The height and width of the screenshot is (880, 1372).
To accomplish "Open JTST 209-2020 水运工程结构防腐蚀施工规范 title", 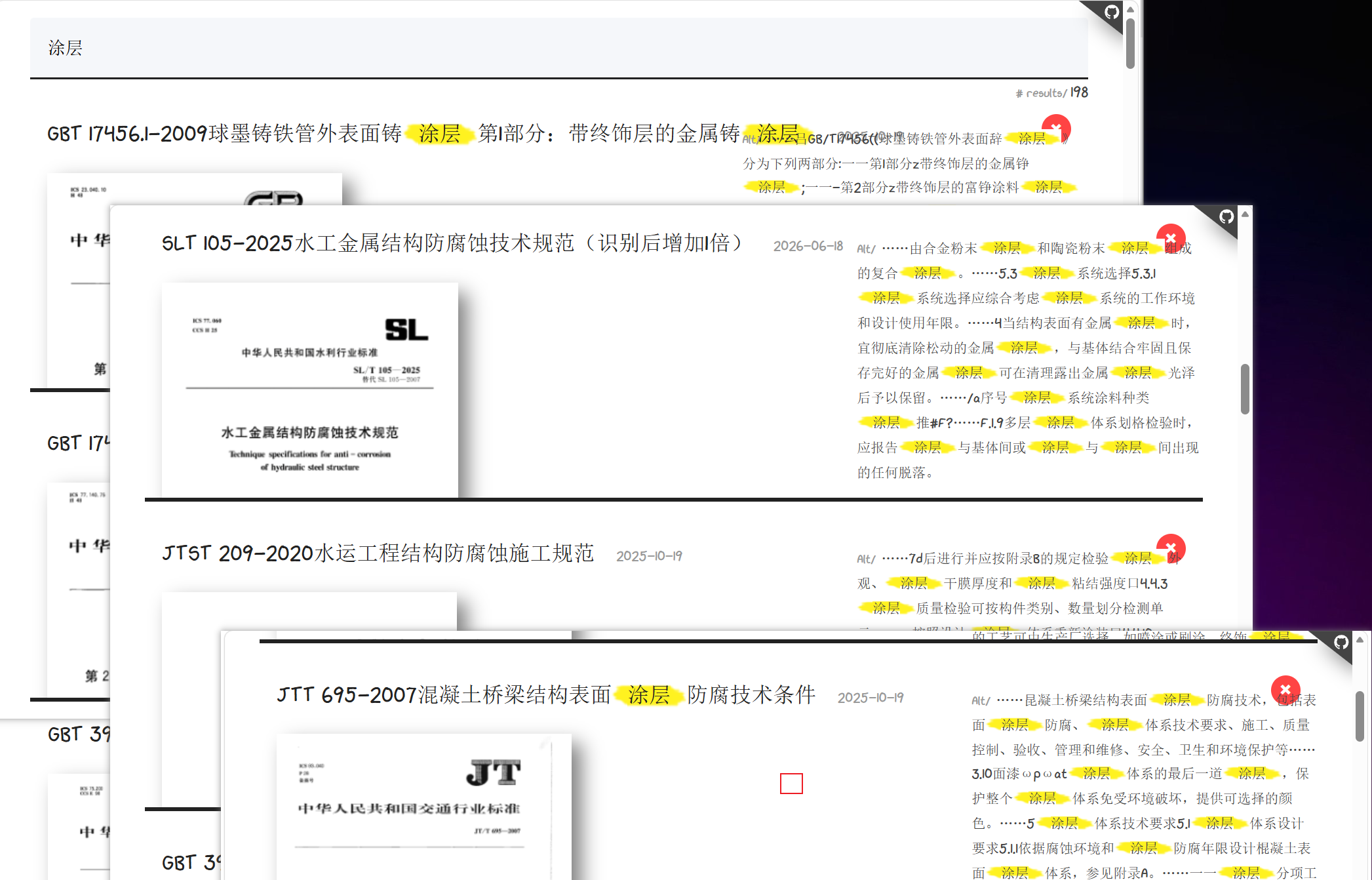I will click(378, 553).
